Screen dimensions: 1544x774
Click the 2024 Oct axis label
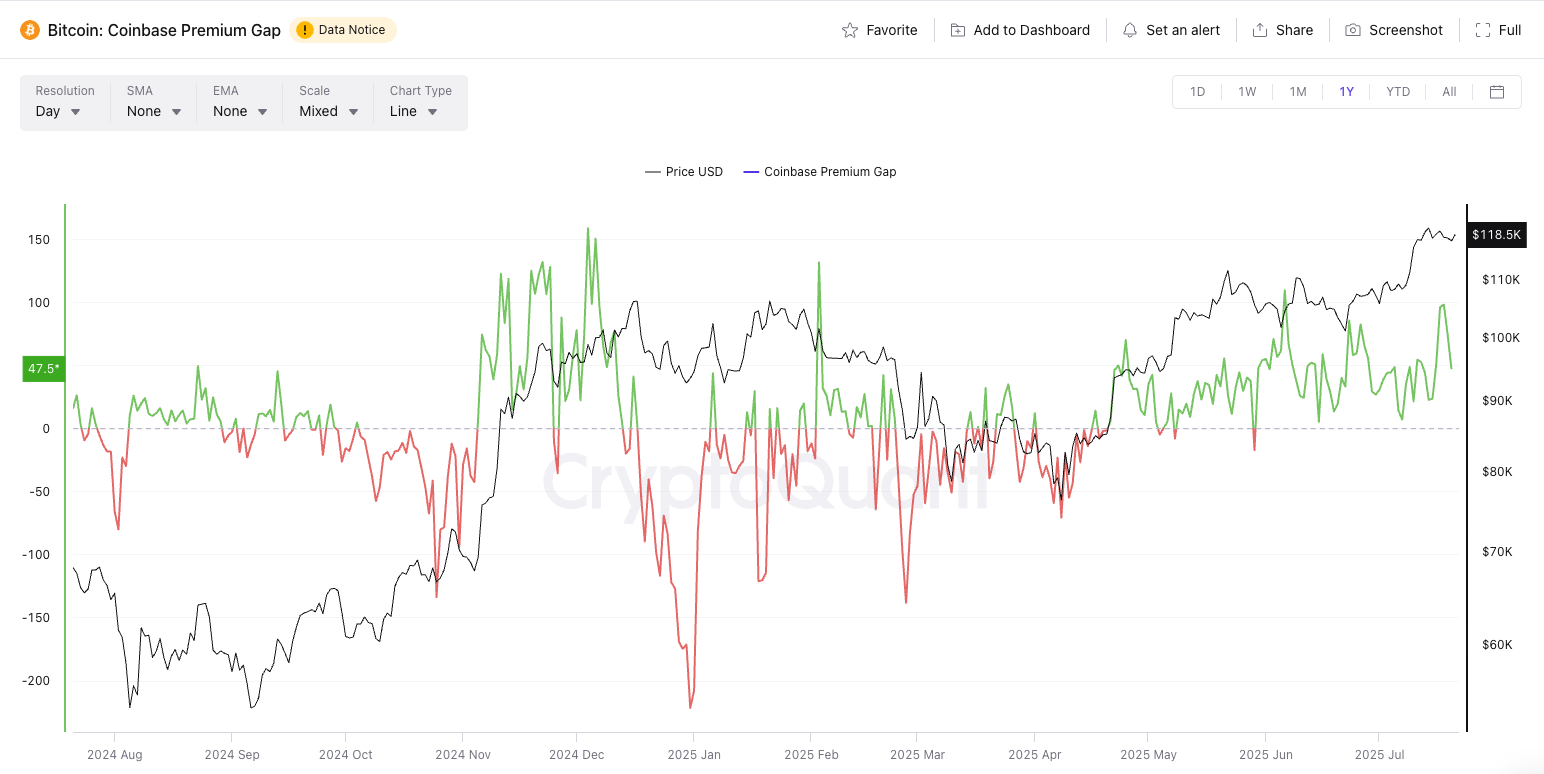tap(345, 755)
